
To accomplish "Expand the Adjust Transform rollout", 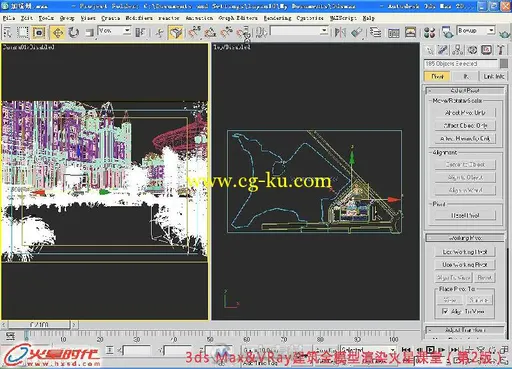I will (465, 330).
